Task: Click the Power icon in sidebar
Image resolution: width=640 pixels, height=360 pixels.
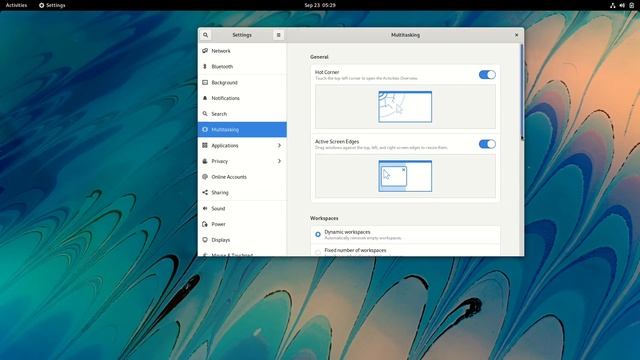Action: pyautogui.click(x=205, y=224)
